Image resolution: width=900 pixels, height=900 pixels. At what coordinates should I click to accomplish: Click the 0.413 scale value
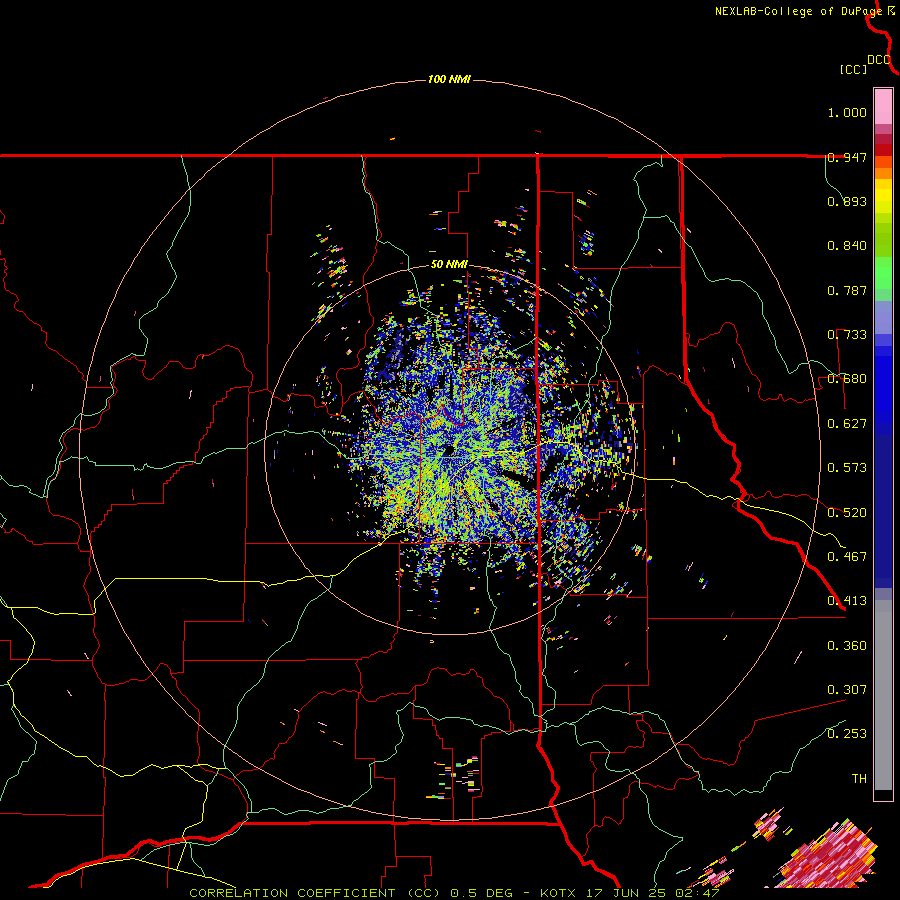point(847,601)
